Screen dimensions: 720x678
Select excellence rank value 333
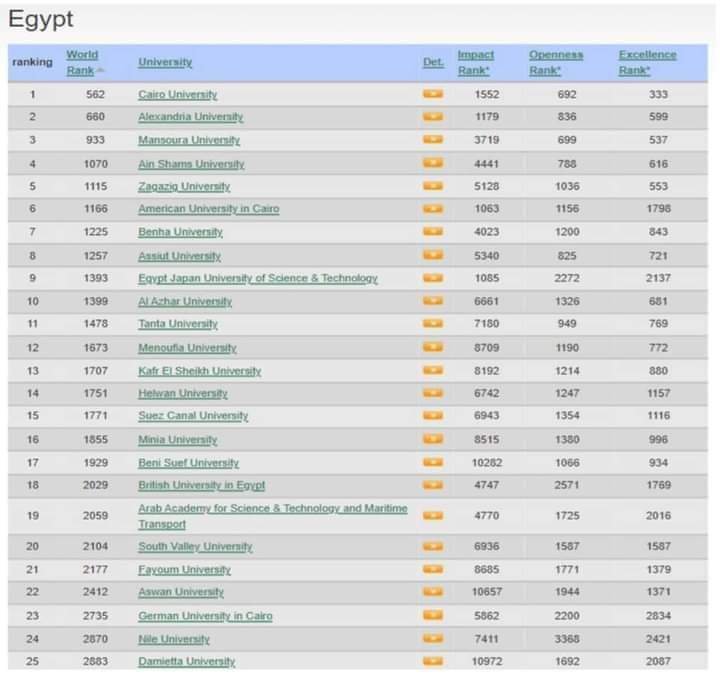tap(658, 95)
